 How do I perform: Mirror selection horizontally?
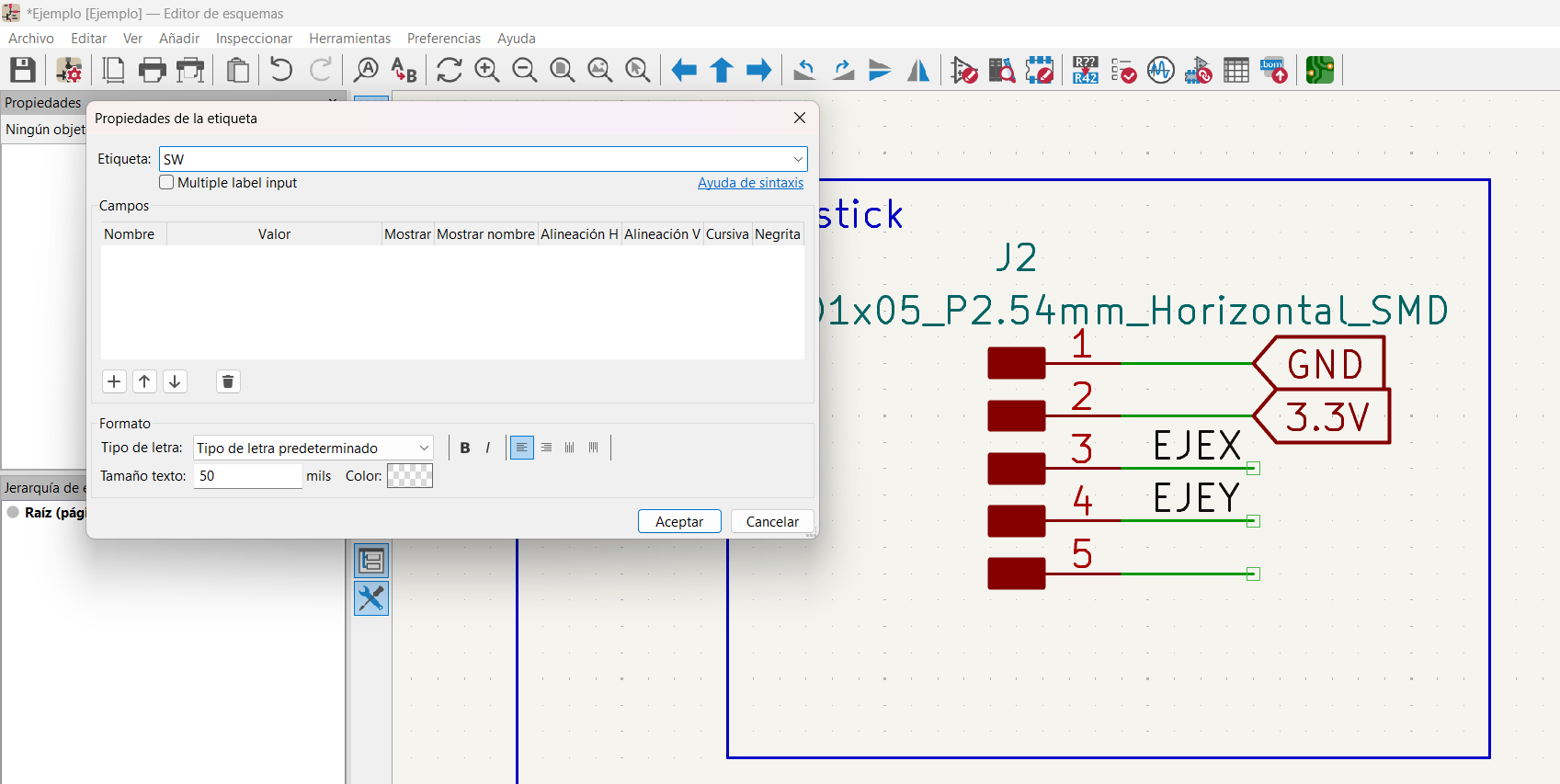[x=918, y=70]
